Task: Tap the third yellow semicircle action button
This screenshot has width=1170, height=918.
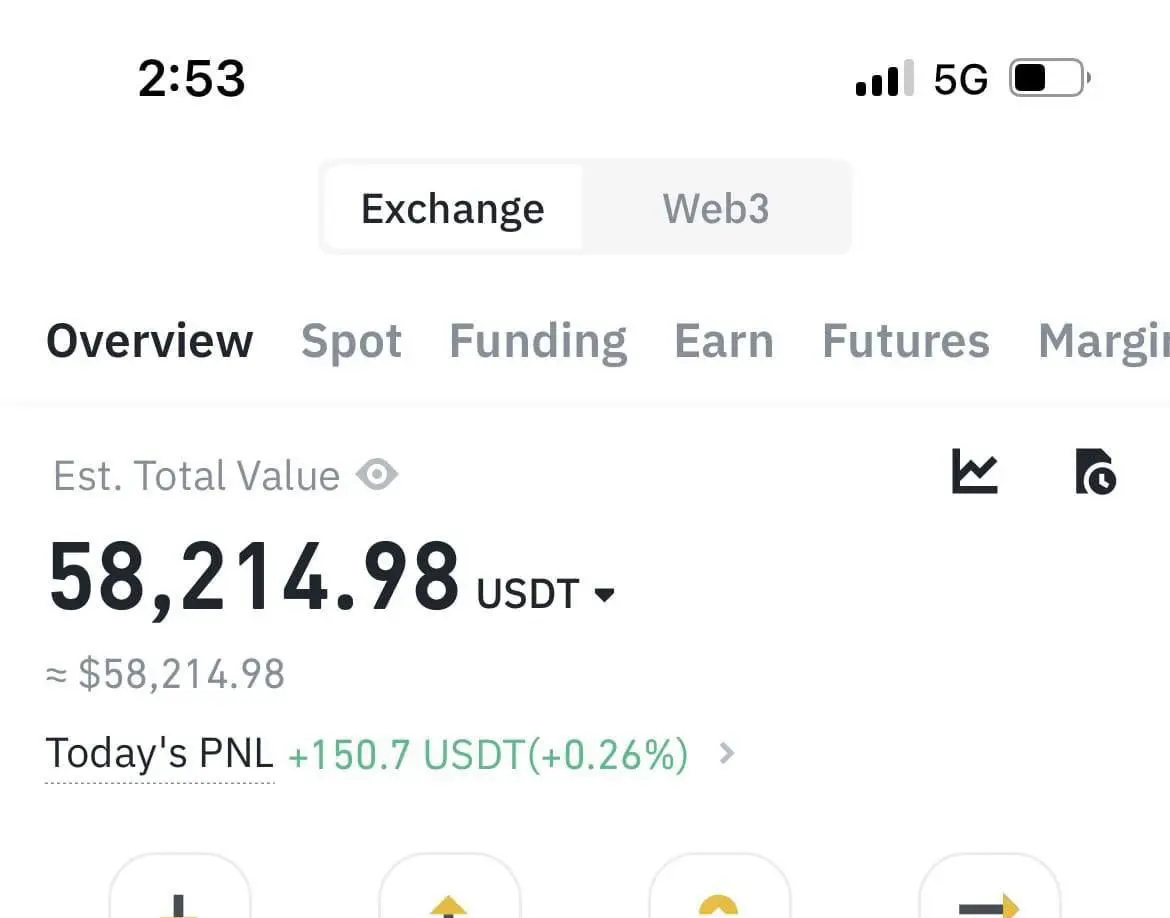Action: [719, 887]
